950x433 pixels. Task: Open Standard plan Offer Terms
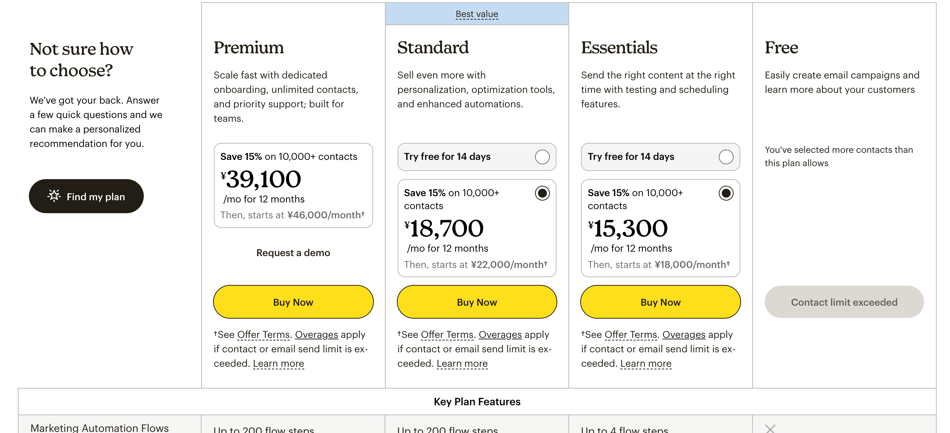[x=447, y=335]
